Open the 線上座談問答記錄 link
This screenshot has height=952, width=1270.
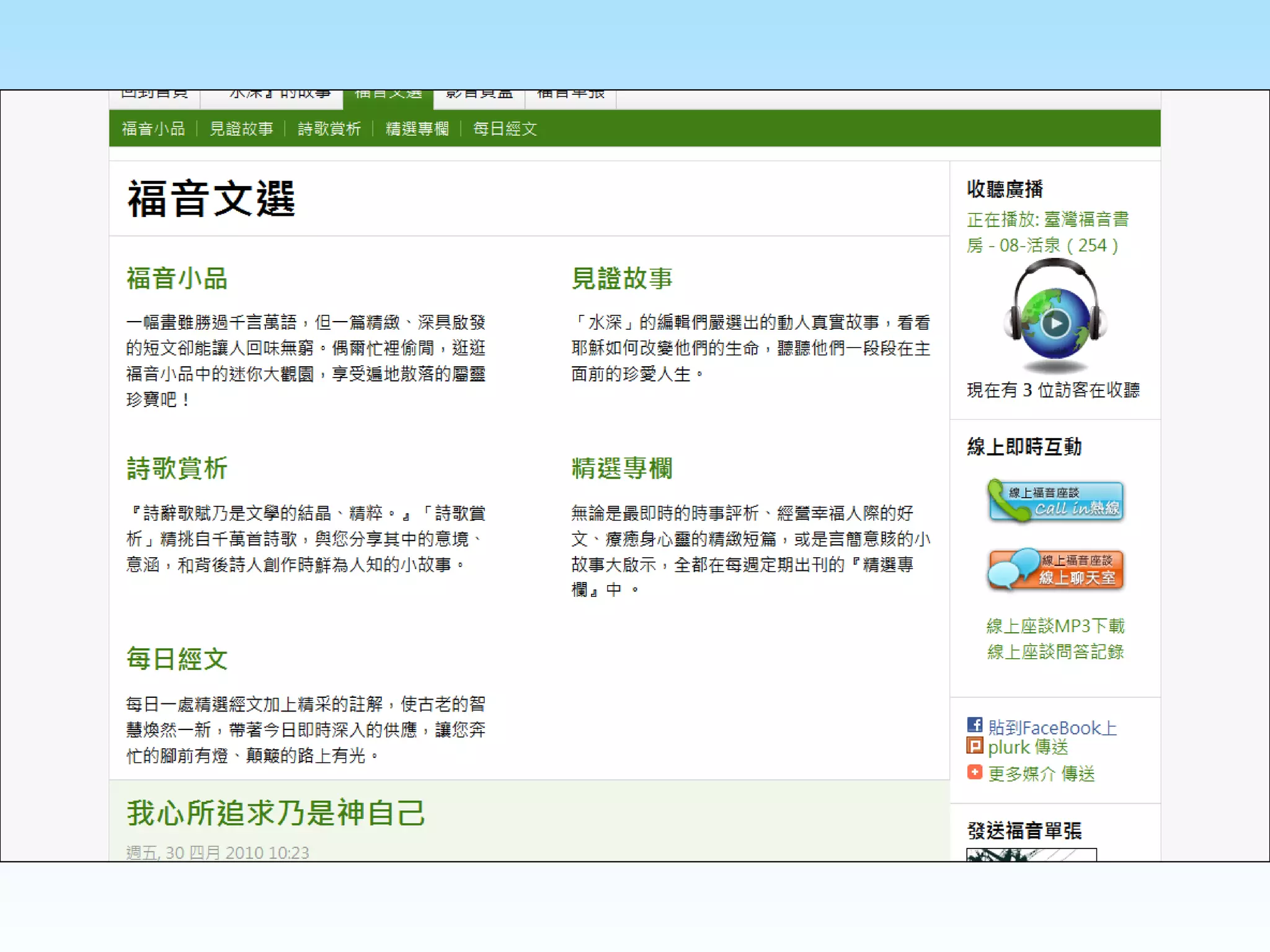[x=1055, y=652]
